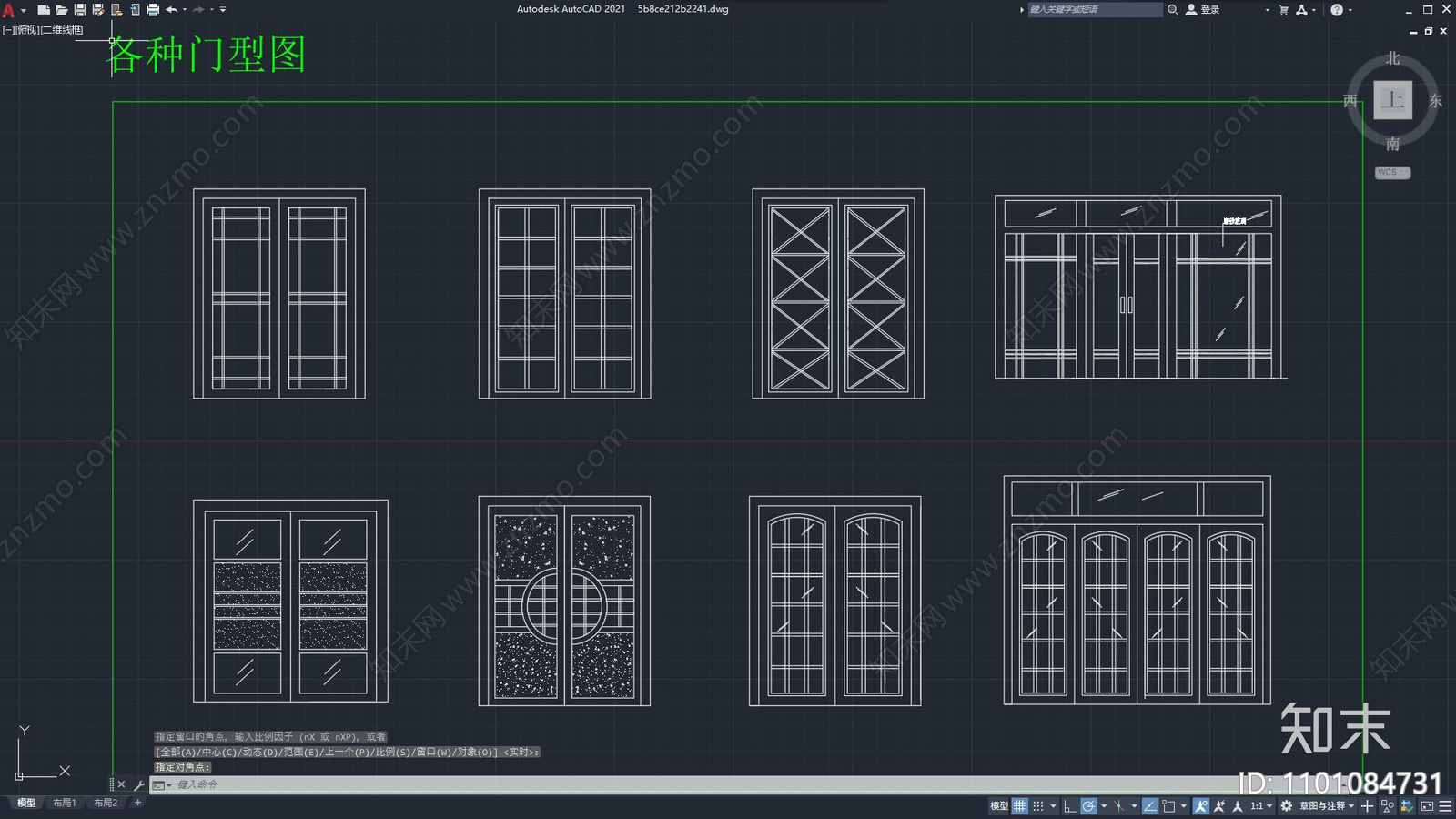Toggle polar tracking in the status bar
The image size is (1456, 819).
click(x=1088, y=805)
